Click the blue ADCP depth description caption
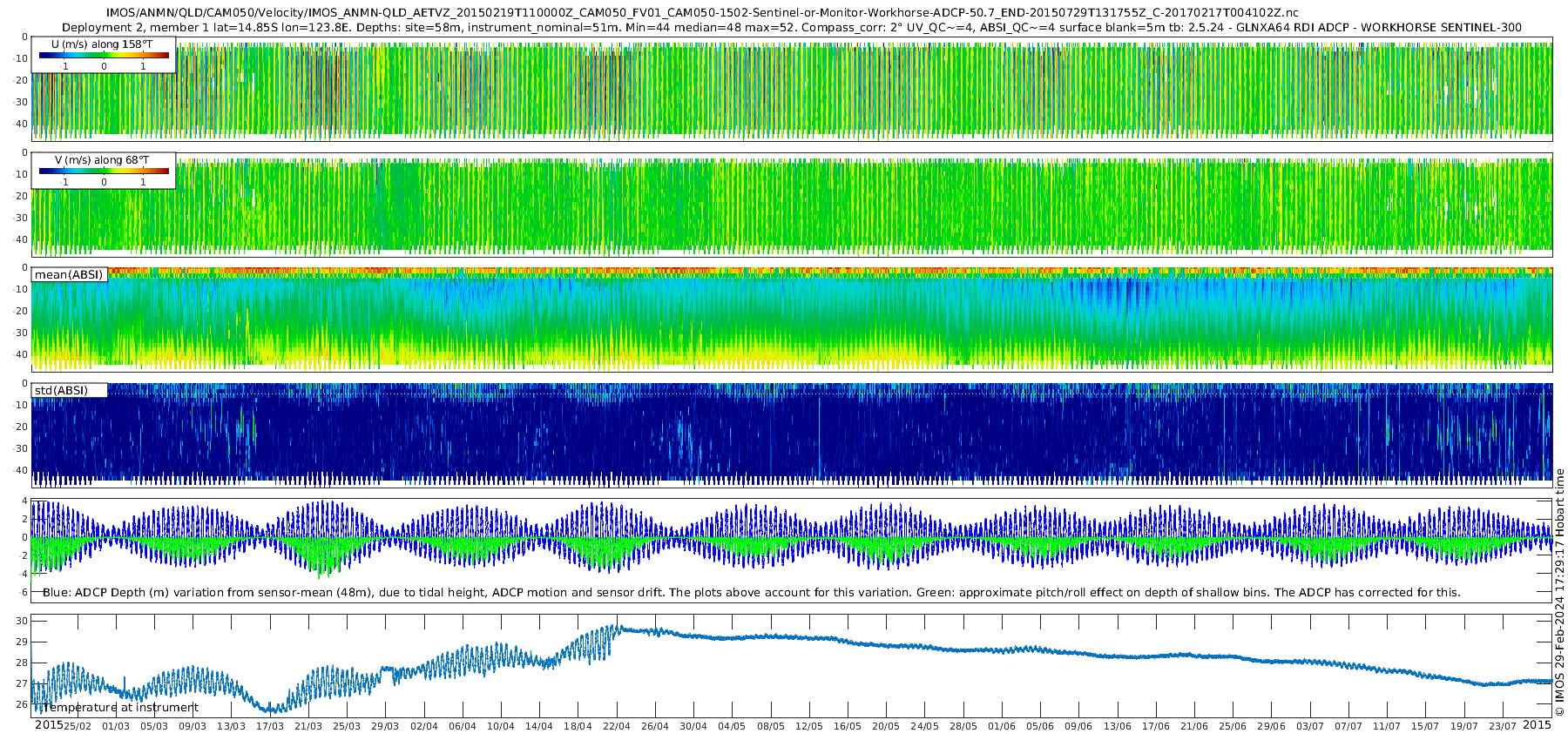 click(751, 592)
